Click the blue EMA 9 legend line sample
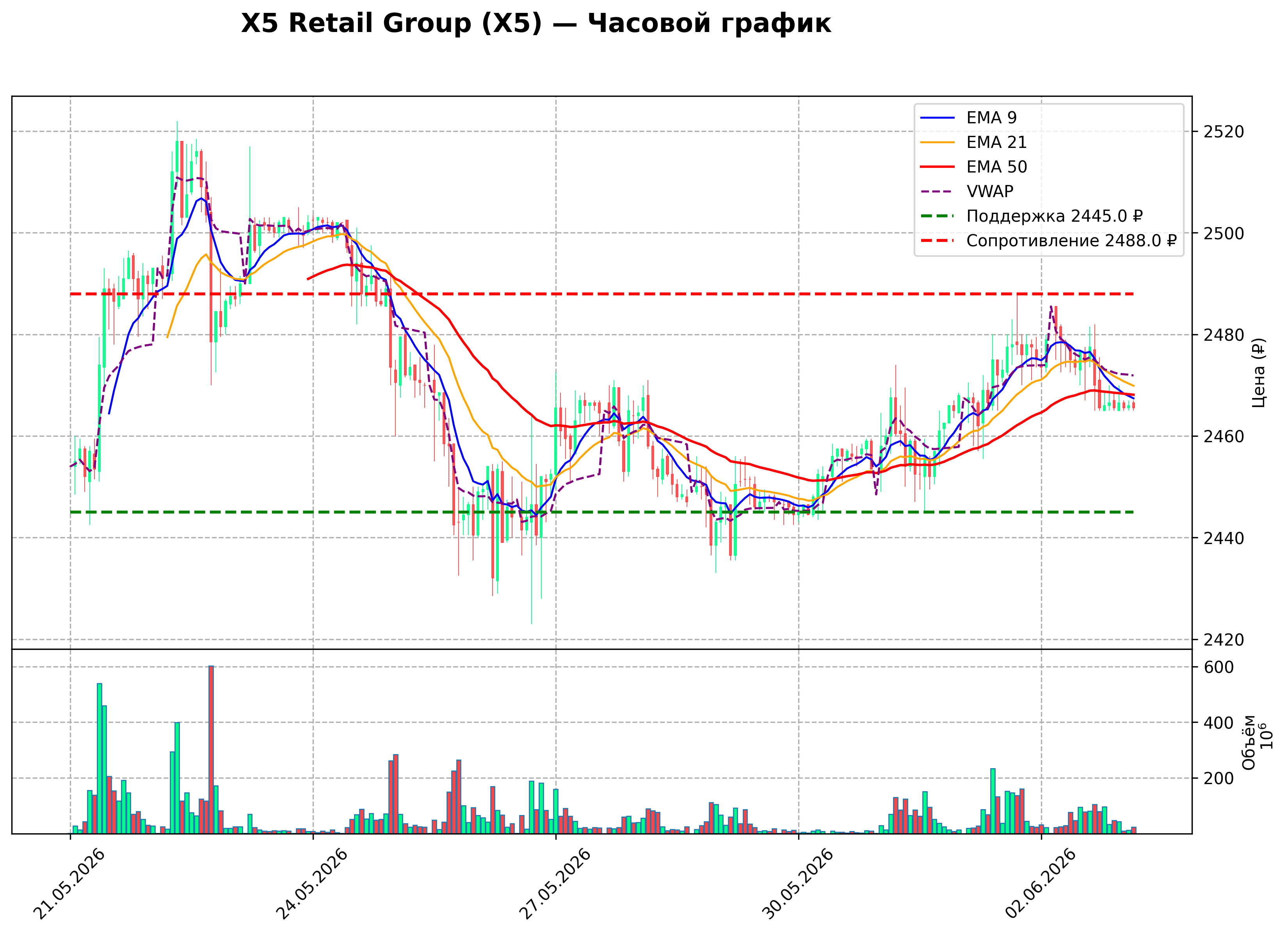The width and height of the screenshot is (1288, 934). (937, 117)
